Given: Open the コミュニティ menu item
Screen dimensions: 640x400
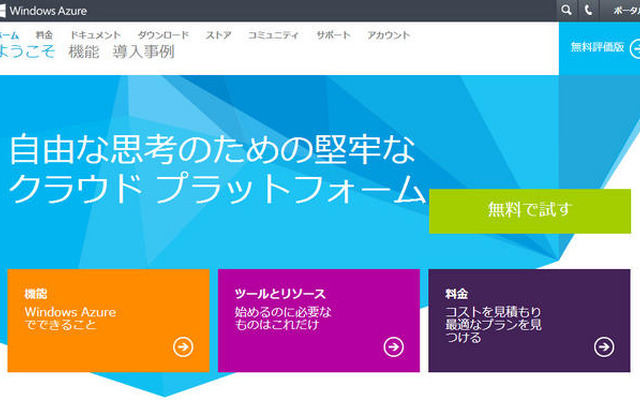Looking at the screenshot, I should click(x=273, y=35).
